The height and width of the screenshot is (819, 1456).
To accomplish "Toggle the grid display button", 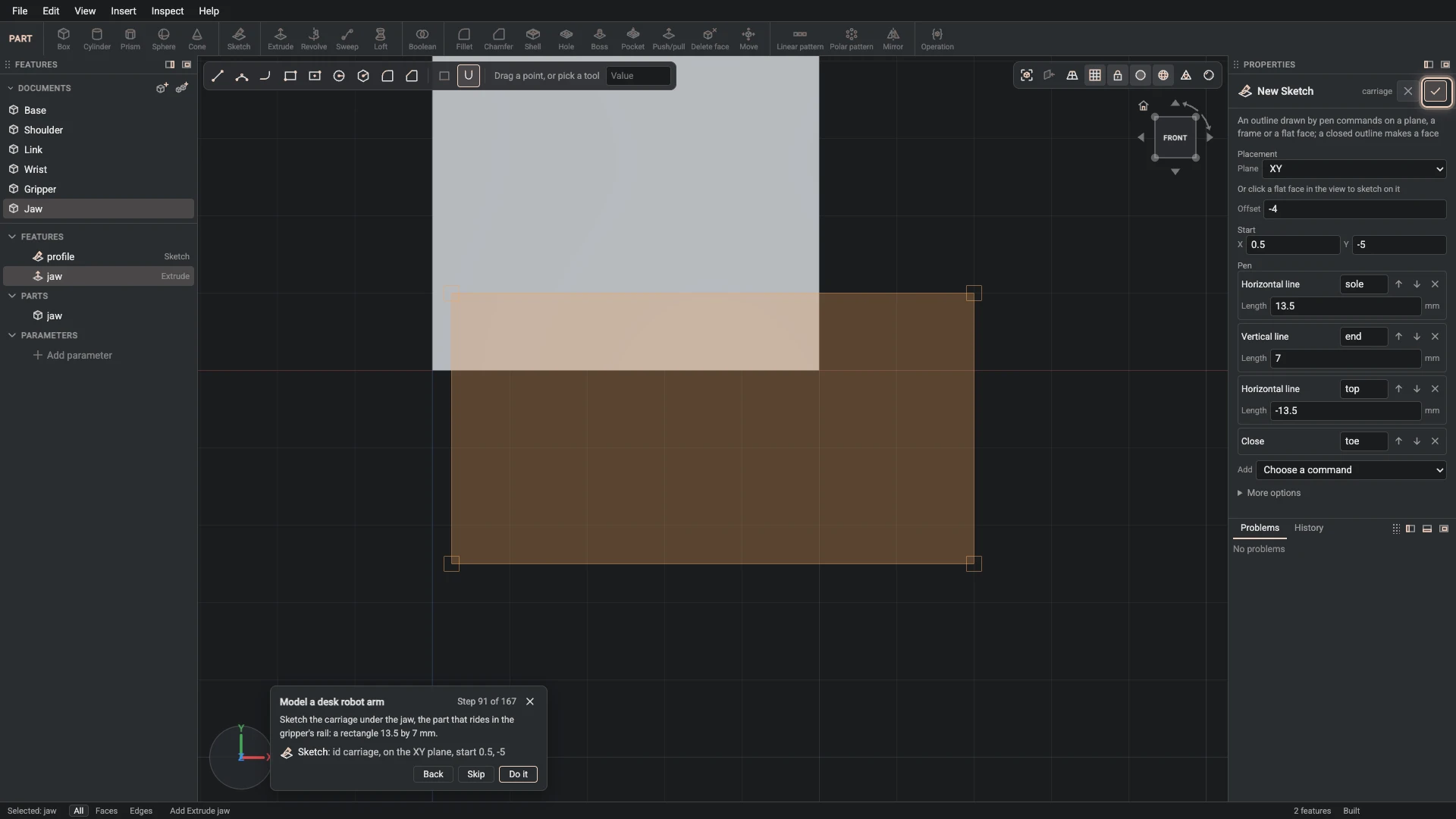I will coord(1095,75).
